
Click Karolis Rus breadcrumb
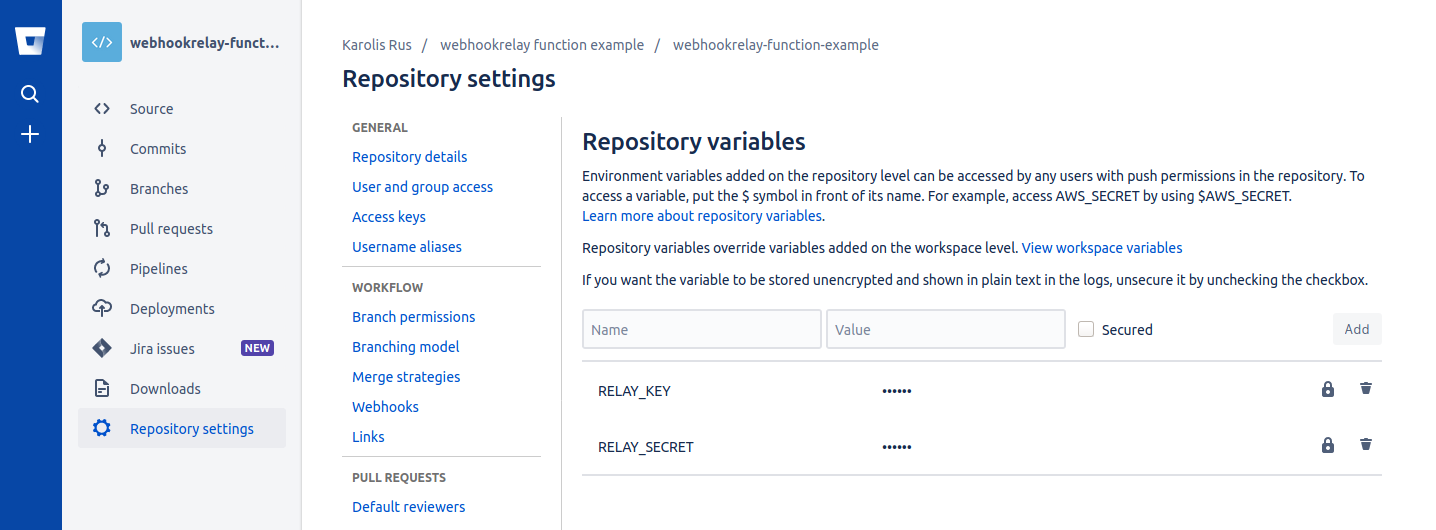tap(376, 45)
